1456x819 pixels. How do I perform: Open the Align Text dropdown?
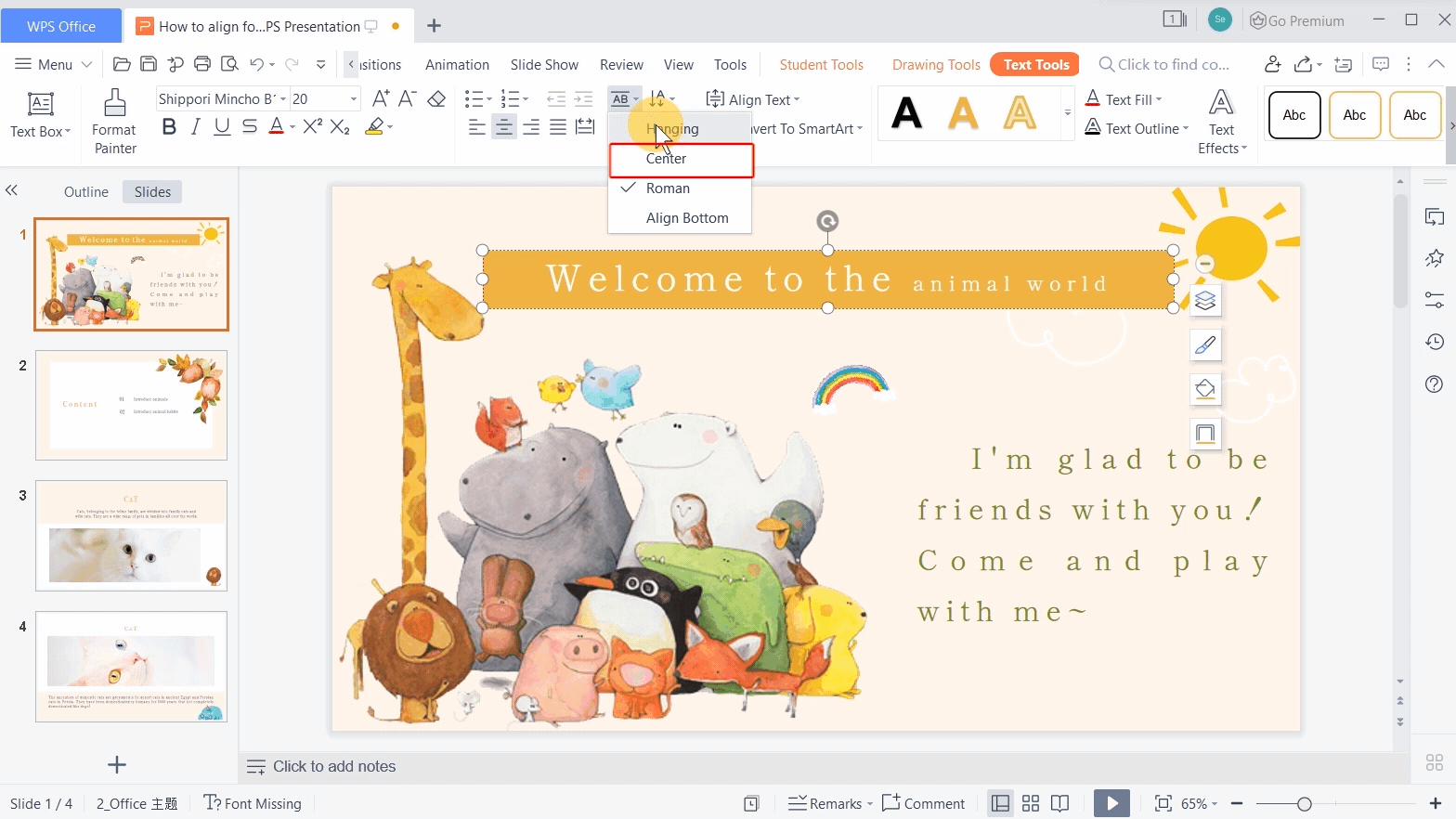753,99
